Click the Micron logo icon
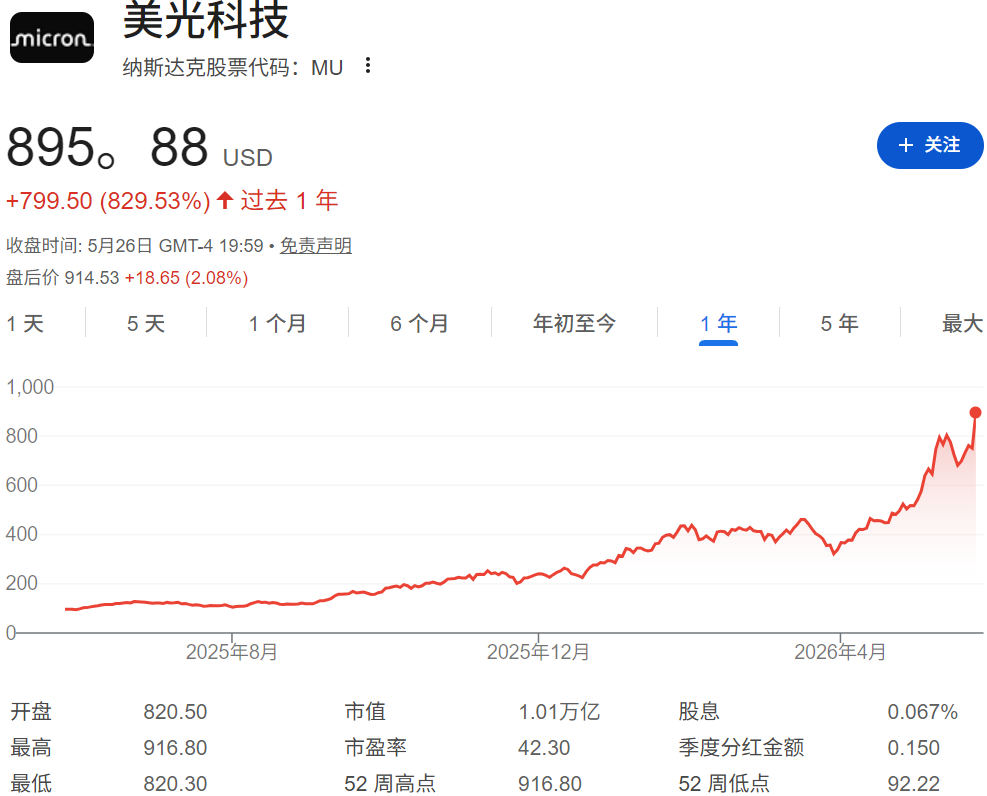The width and height of the screenshot is (987, 796). (52, 38)
